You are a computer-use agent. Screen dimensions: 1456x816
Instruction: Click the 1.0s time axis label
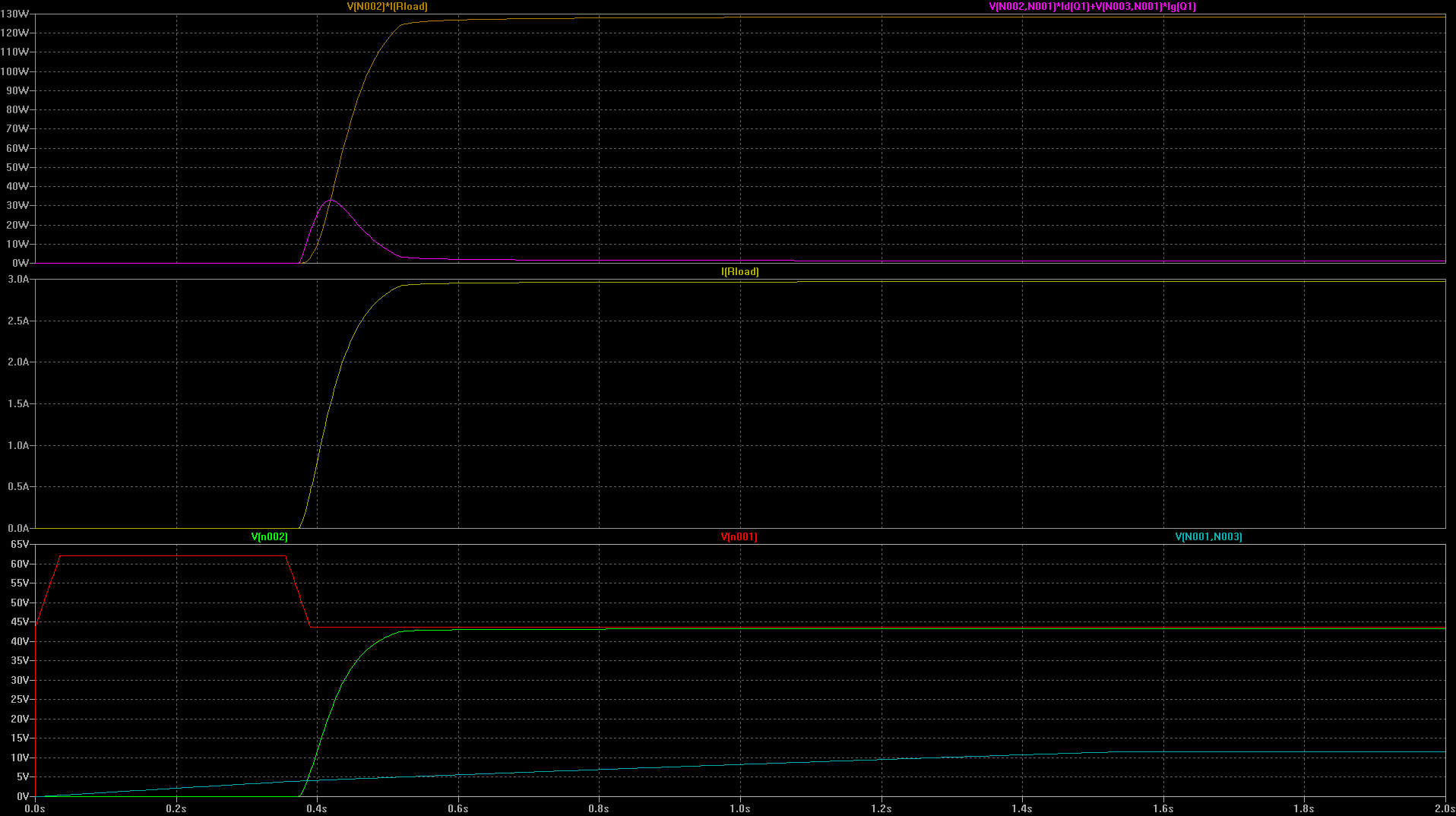(x=740, y=808)
